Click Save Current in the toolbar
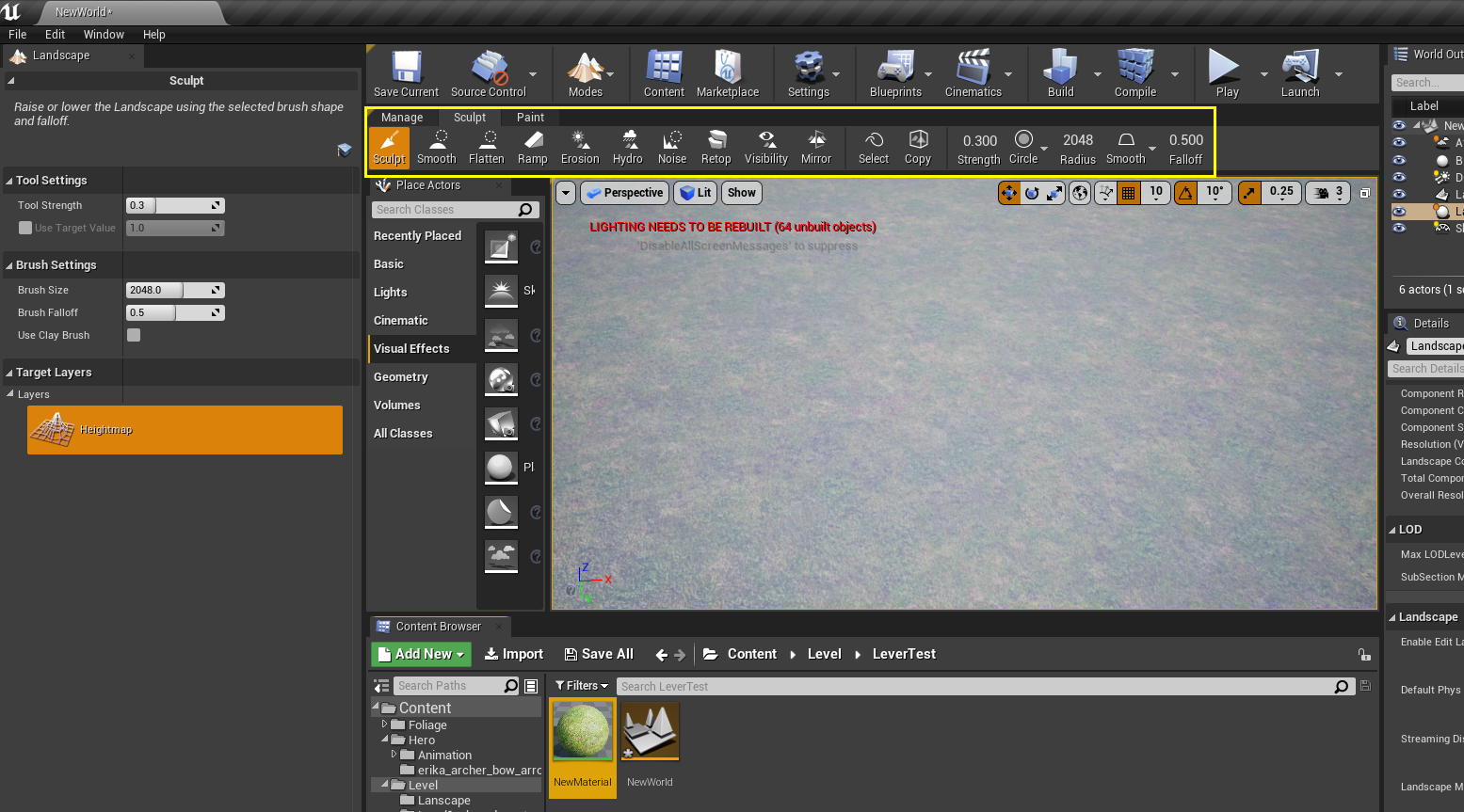The height and width of the screenshot is (812, 1464). coord(407,74)
